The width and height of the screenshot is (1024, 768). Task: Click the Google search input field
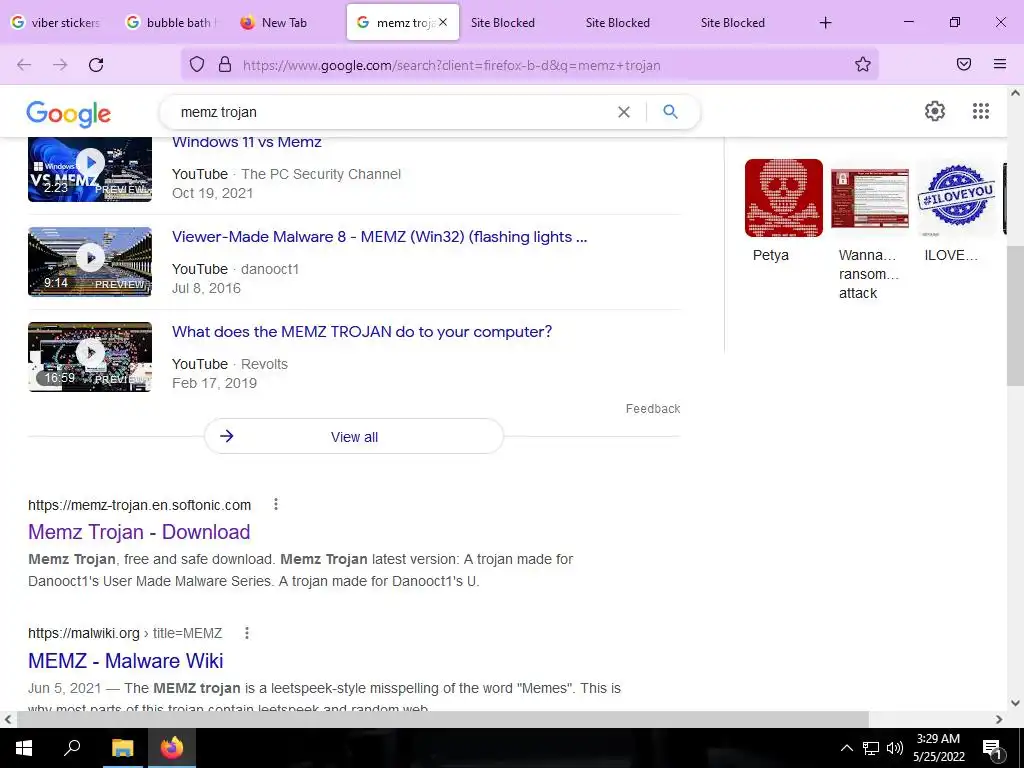[392, 112]
